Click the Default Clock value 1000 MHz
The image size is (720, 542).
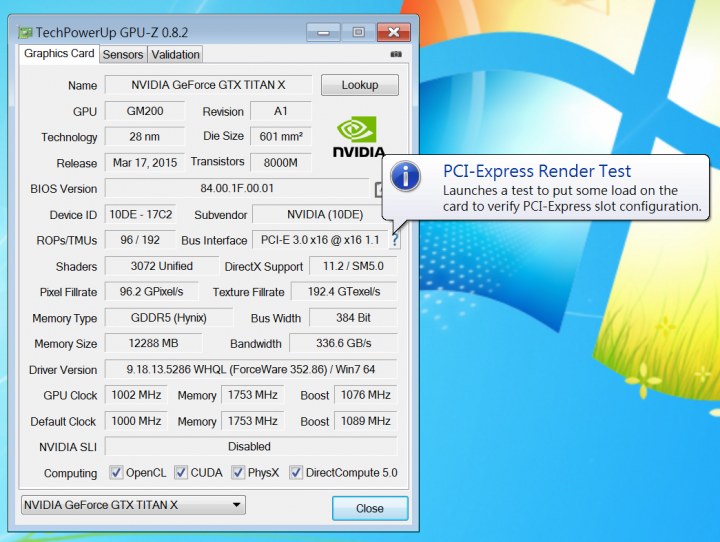point(136,421)
